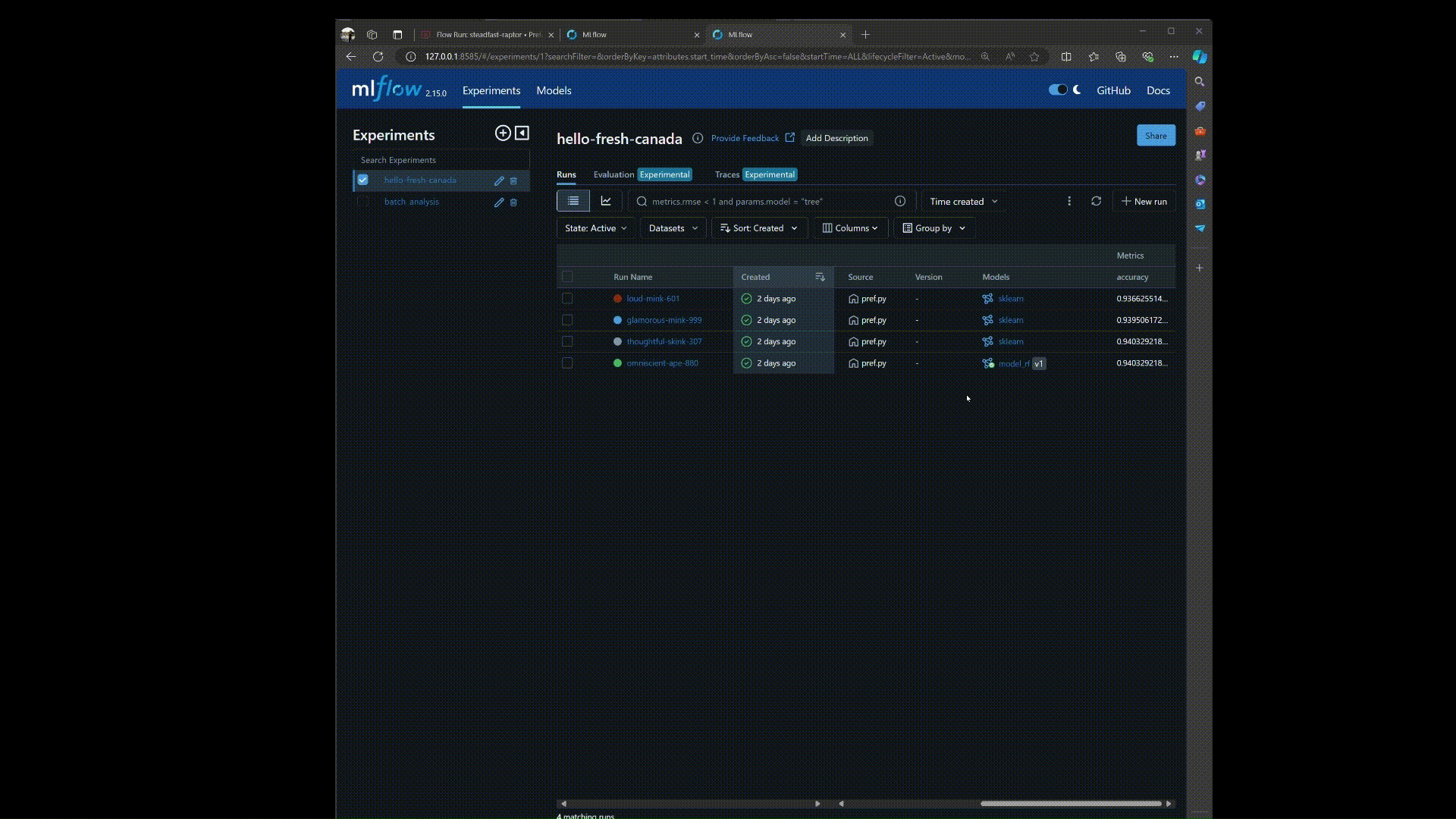Open the three-dot more options menu
The width and height of the screenshot is (1456, 819).
click(x=1069, y=201)
